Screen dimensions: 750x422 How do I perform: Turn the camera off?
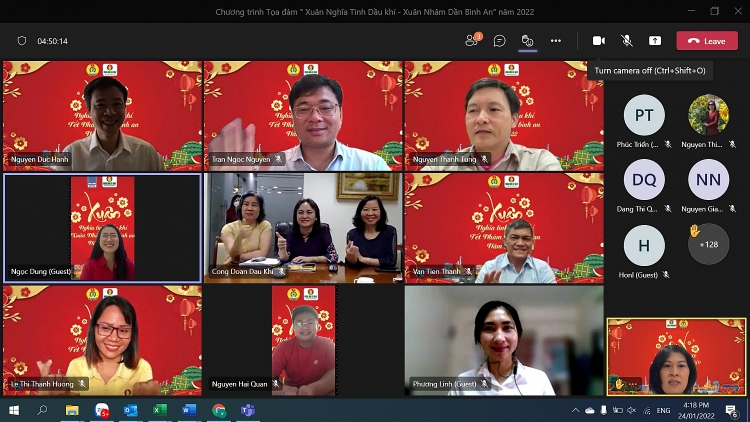(x=599, y=41)
